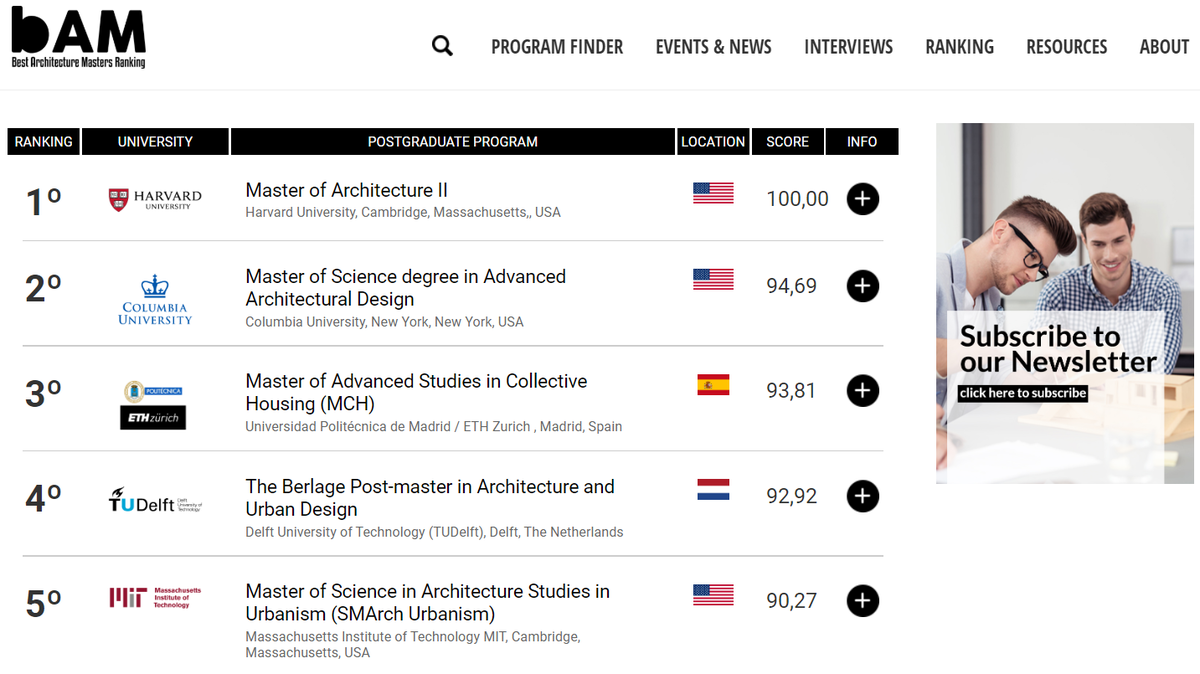Click the Spain flag icon
The height and width of the screenshot is (674, 1200).
[713, 385]
